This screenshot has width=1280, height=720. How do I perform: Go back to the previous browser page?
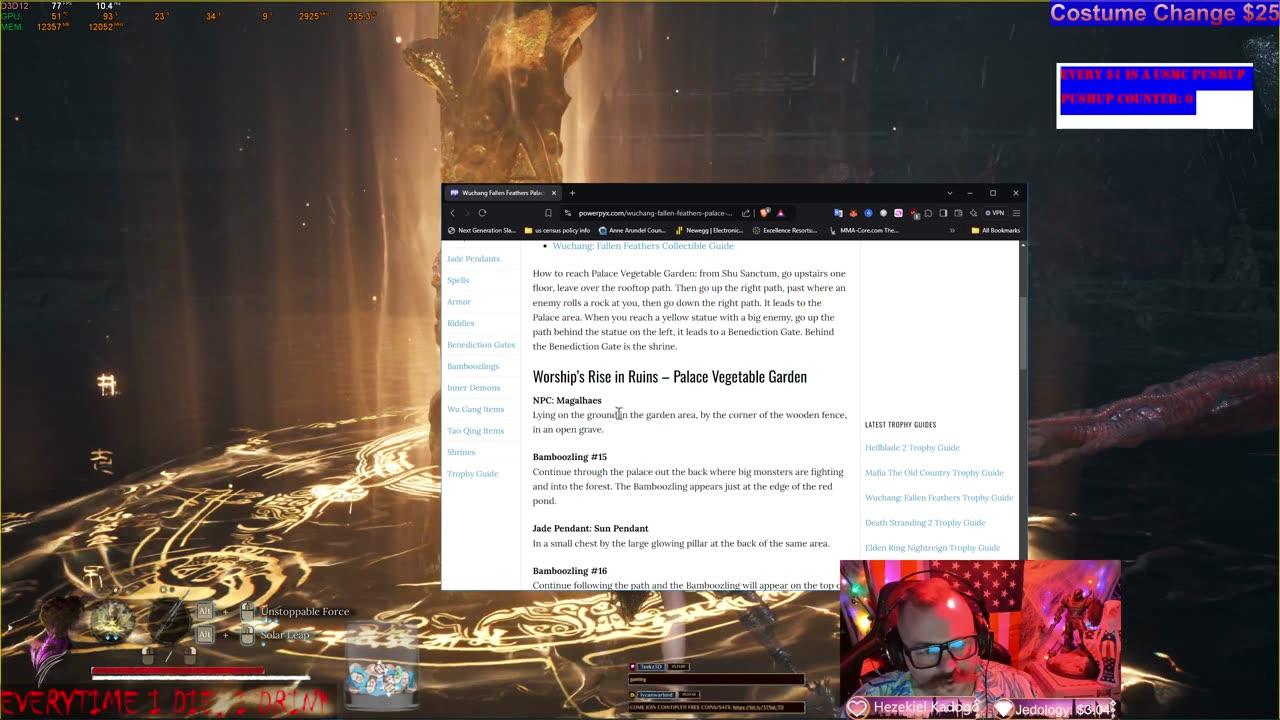(x=452, y=212)
